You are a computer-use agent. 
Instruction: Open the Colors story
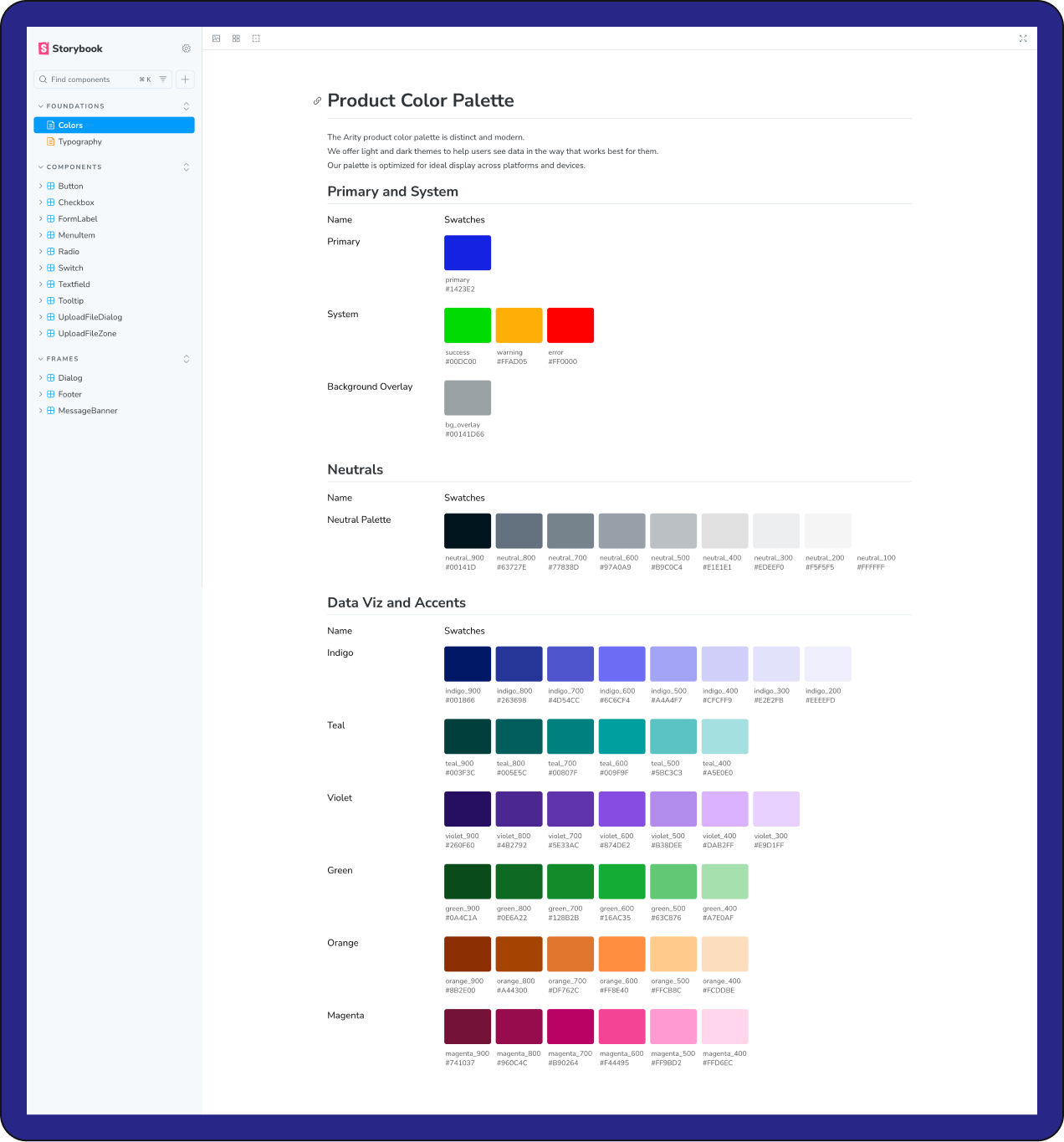pos(70,125)
